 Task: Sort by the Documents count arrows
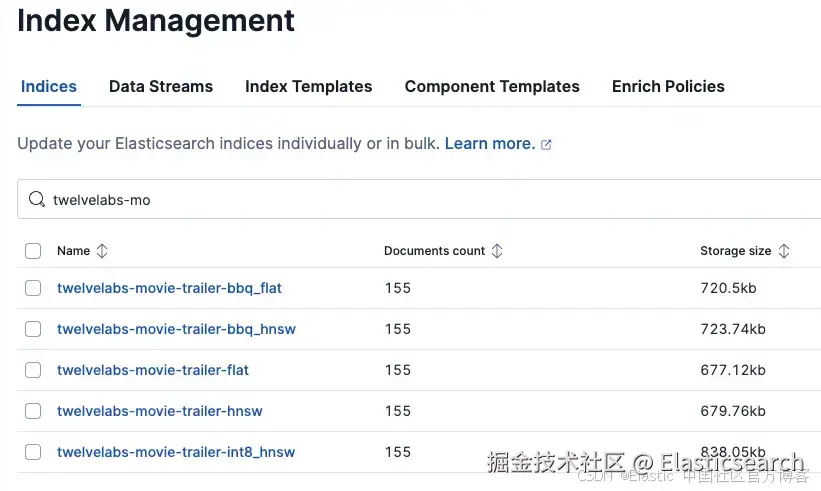pos(497,251)
